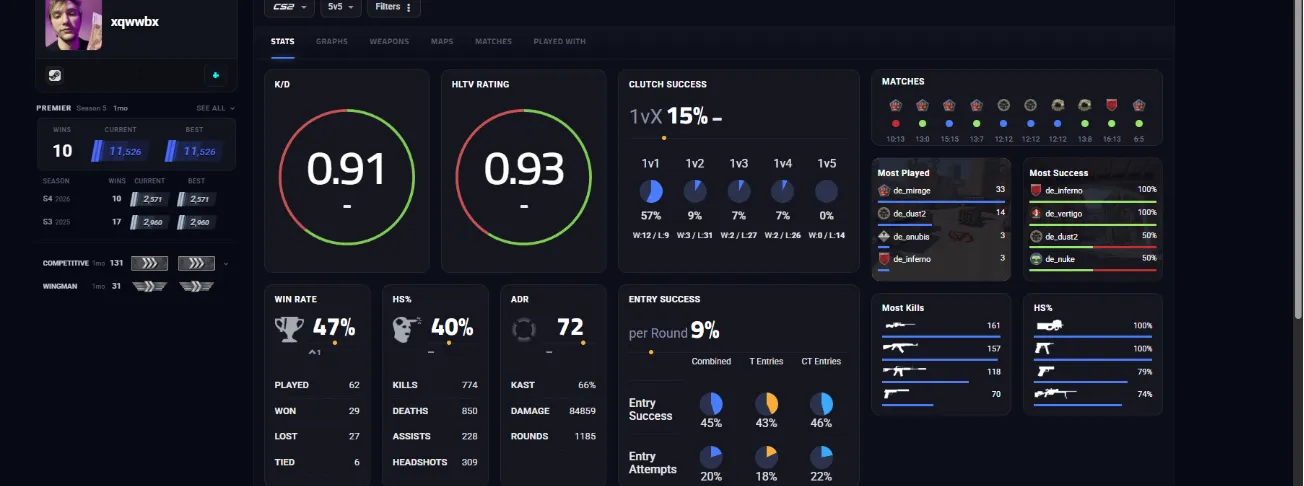Switch to the GRAPHS tab

(x=332, y=42)
